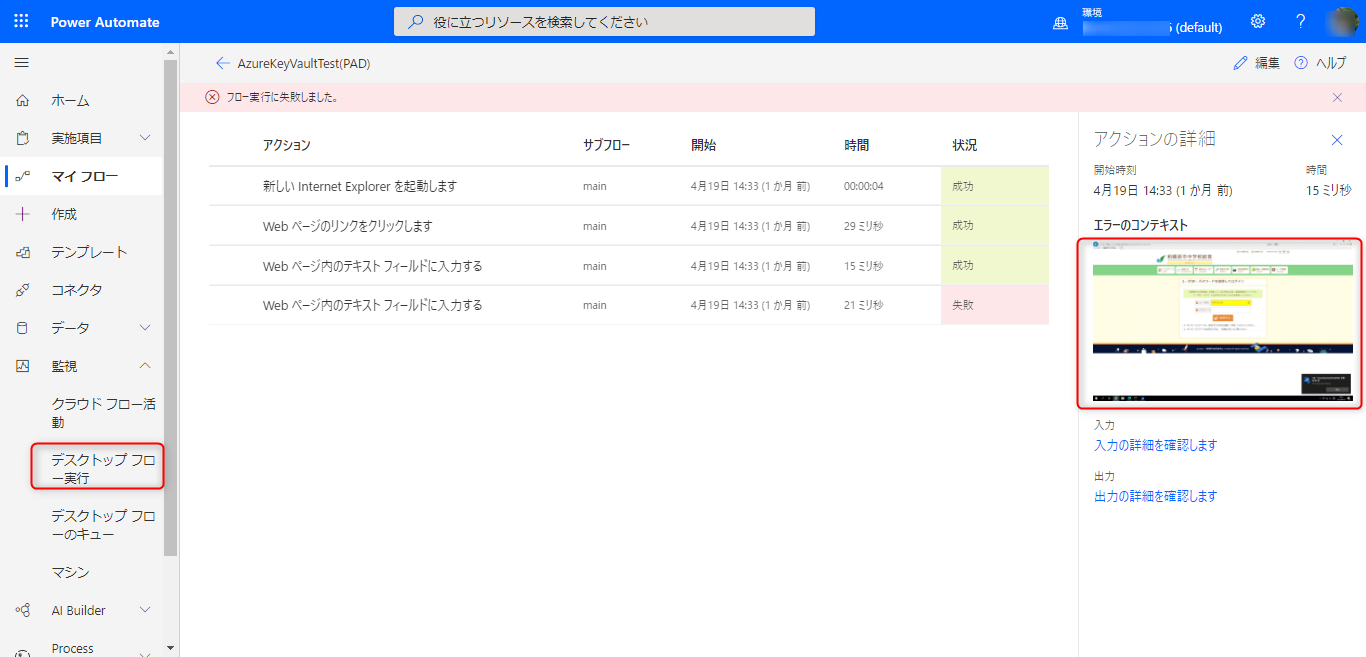Select マイ フロー in the sidebar

pyautogui.click(x=85, y=176)
